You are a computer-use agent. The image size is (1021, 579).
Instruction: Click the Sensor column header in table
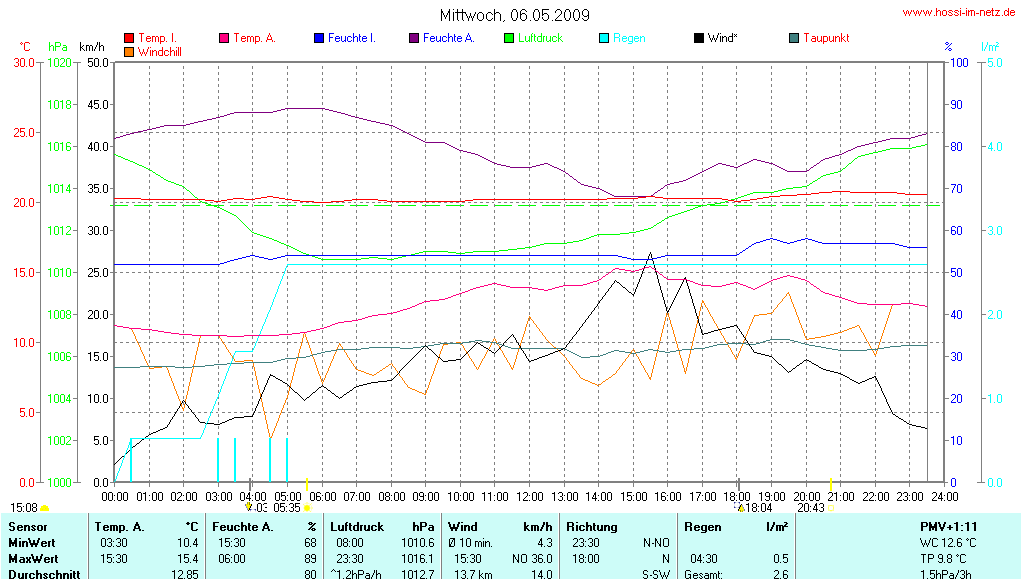[x=27, y=526]
